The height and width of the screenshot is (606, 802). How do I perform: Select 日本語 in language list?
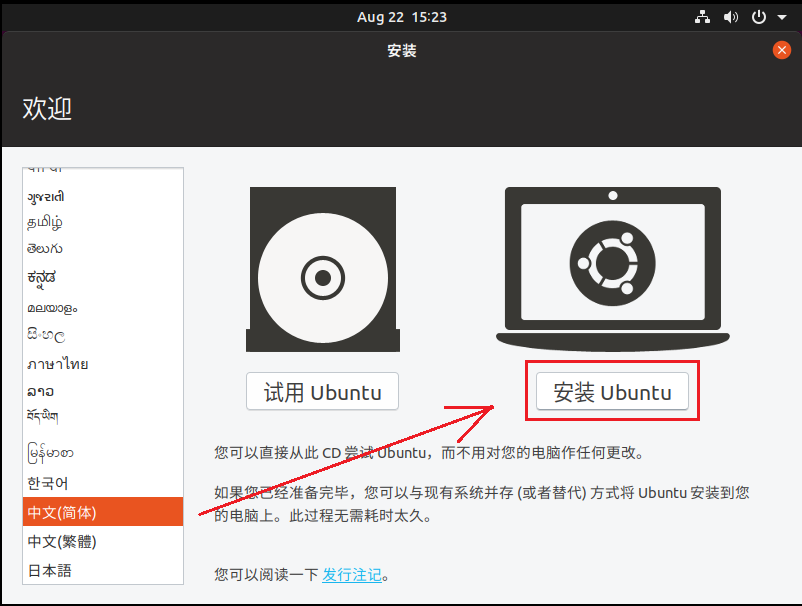pyautogui.click(x=103, y=570)
